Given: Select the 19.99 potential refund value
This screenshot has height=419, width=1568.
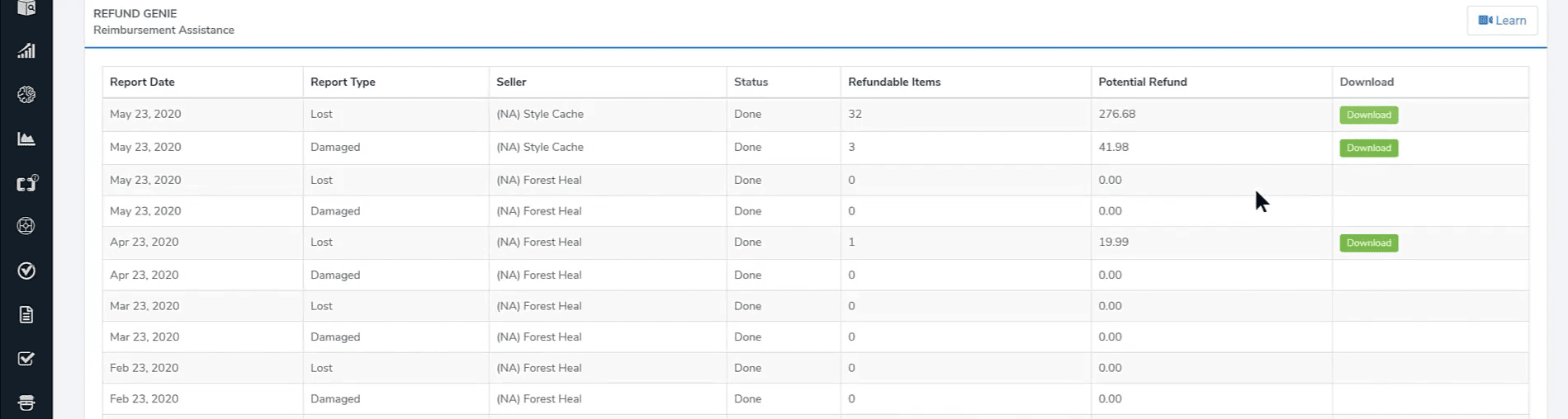Looking at the screenshot, I should [1113, 242].
